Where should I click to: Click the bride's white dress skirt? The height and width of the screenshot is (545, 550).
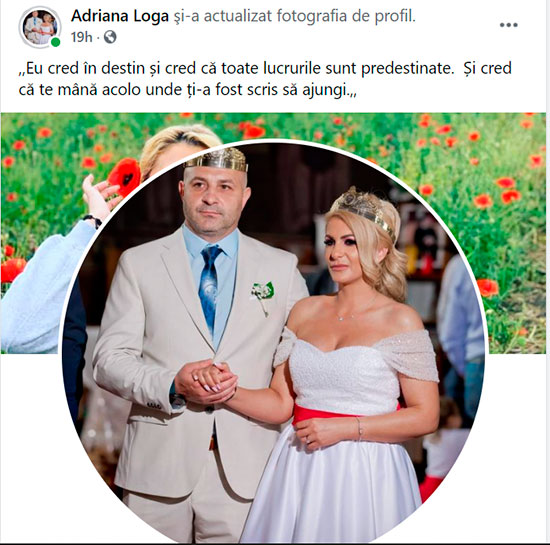click(x=337, y=484)
